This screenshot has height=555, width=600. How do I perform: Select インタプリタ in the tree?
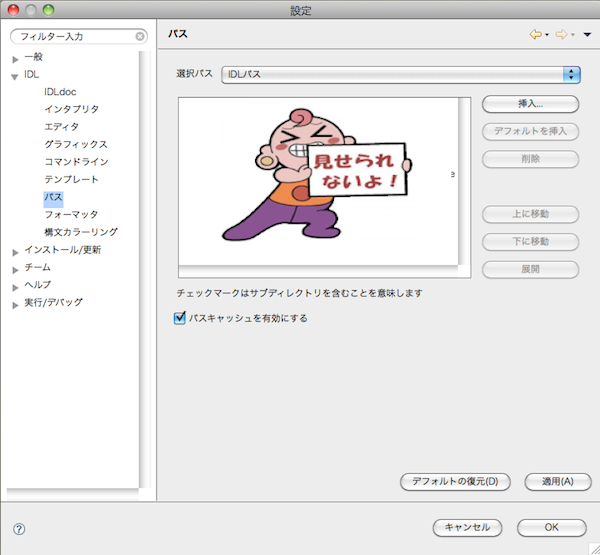72,109
